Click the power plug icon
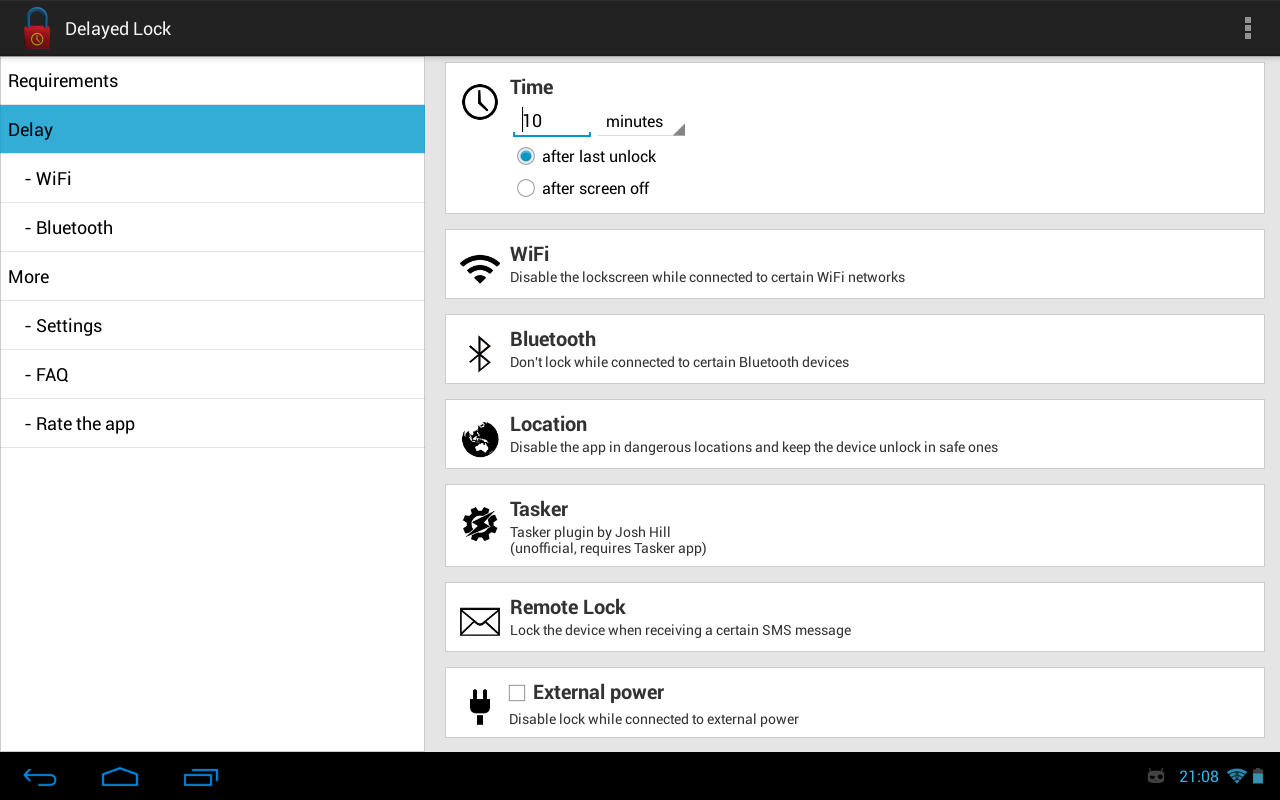The image size is (1280, 800). point(480,706)
